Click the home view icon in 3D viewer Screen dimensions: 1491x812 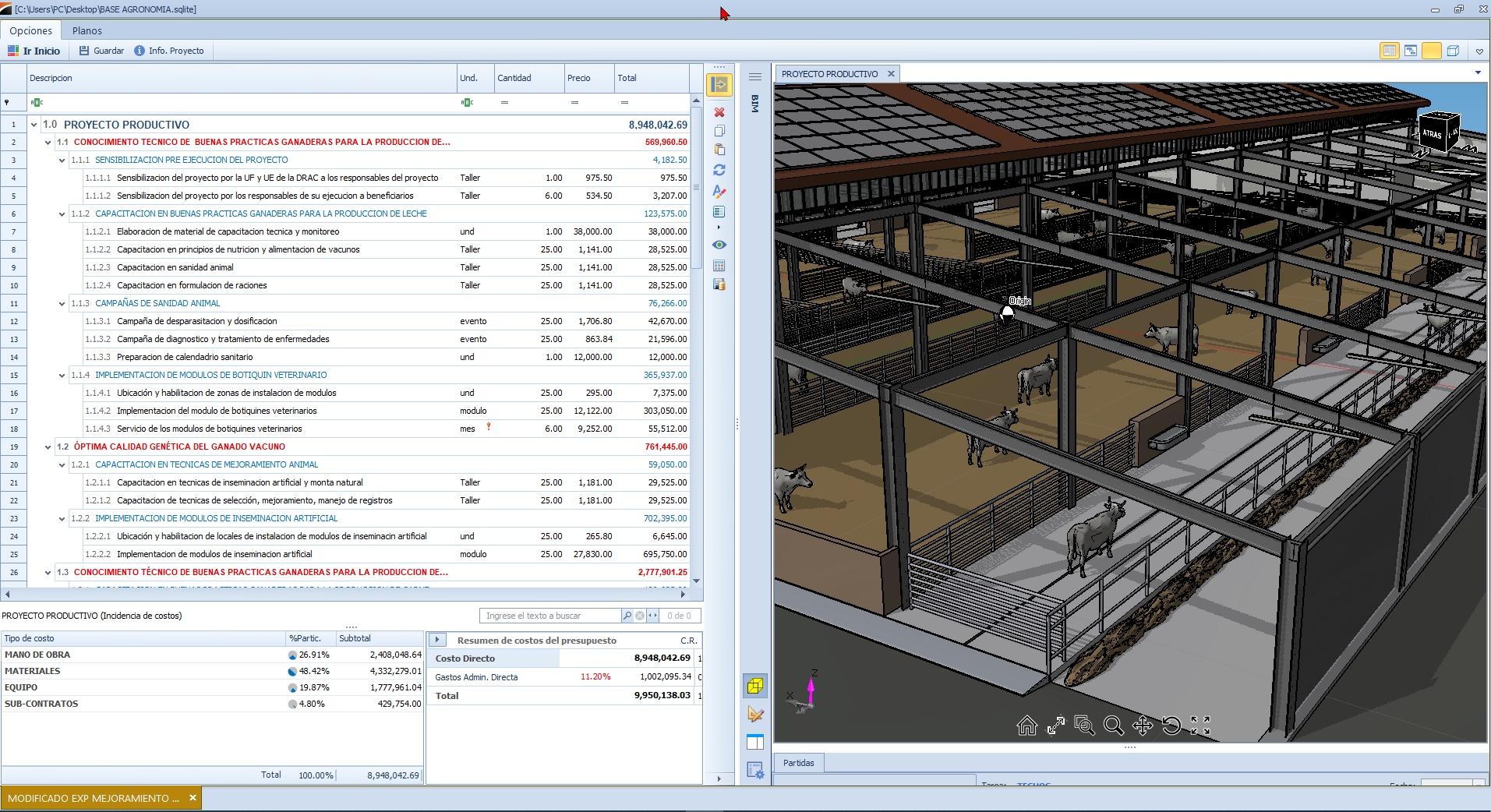click(x=1026, y=726)
